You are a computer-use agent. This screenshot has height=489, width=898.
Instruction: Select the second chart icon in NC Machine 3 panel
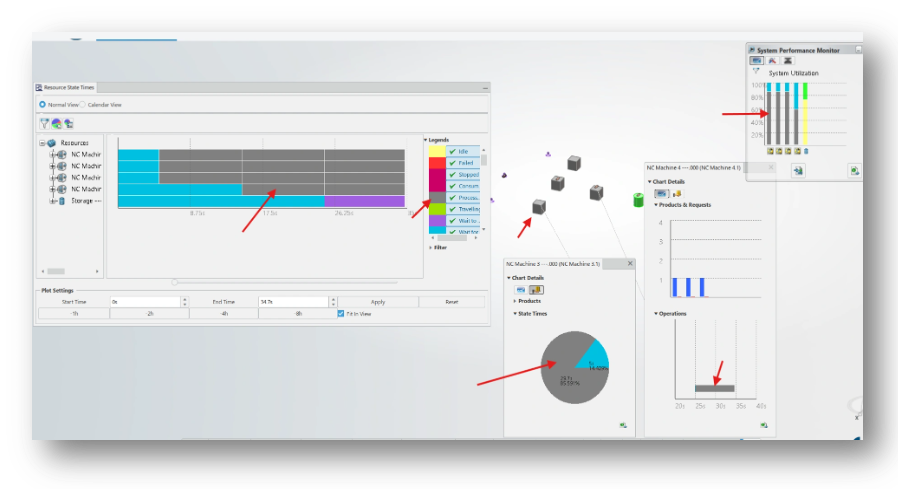click(x=536, y=290)
